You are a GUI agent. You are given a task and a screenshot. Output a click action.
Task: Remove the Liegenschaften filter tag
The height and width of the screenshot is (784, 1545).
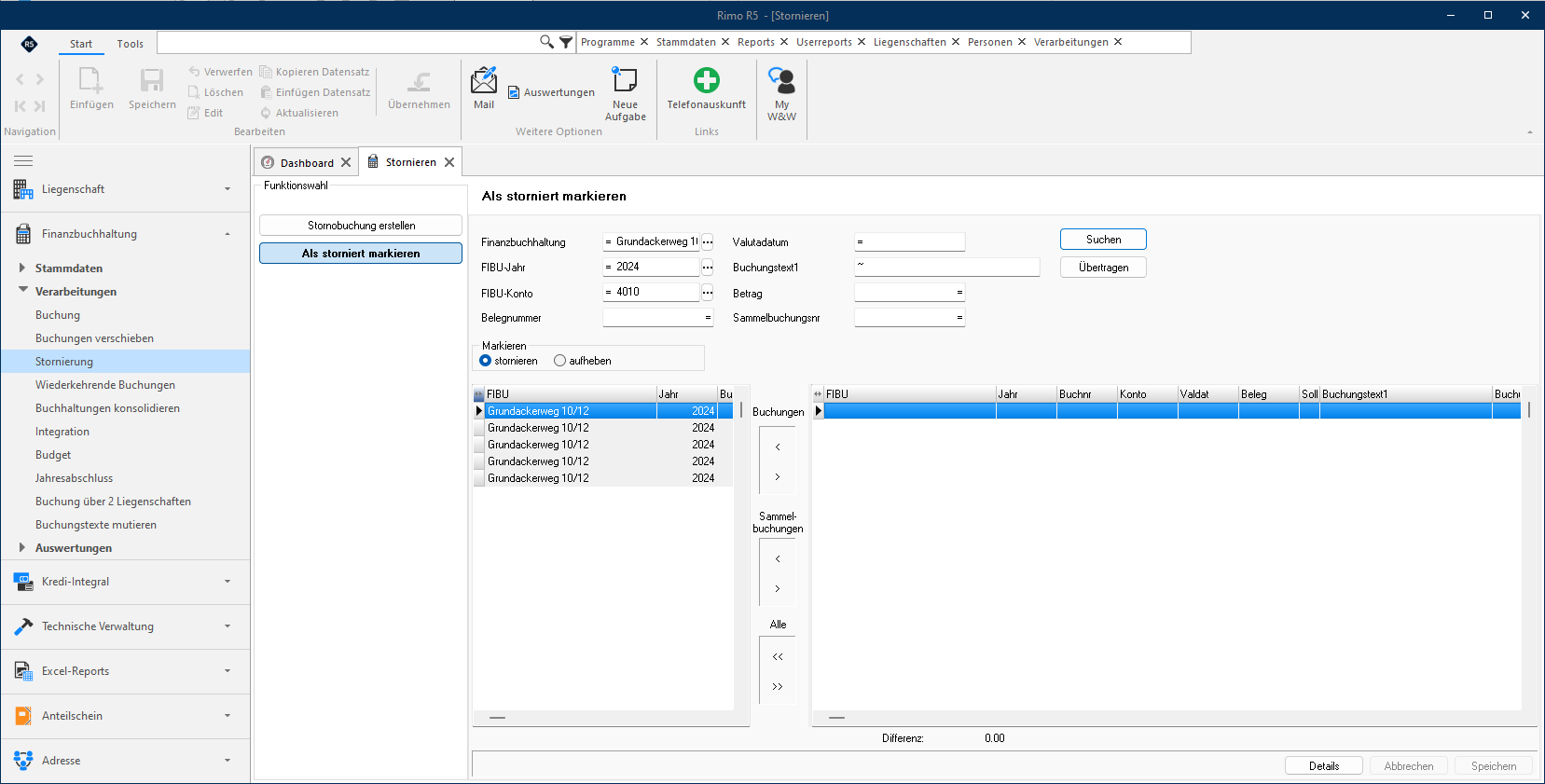pyautogui.click(x=956, y=42)
